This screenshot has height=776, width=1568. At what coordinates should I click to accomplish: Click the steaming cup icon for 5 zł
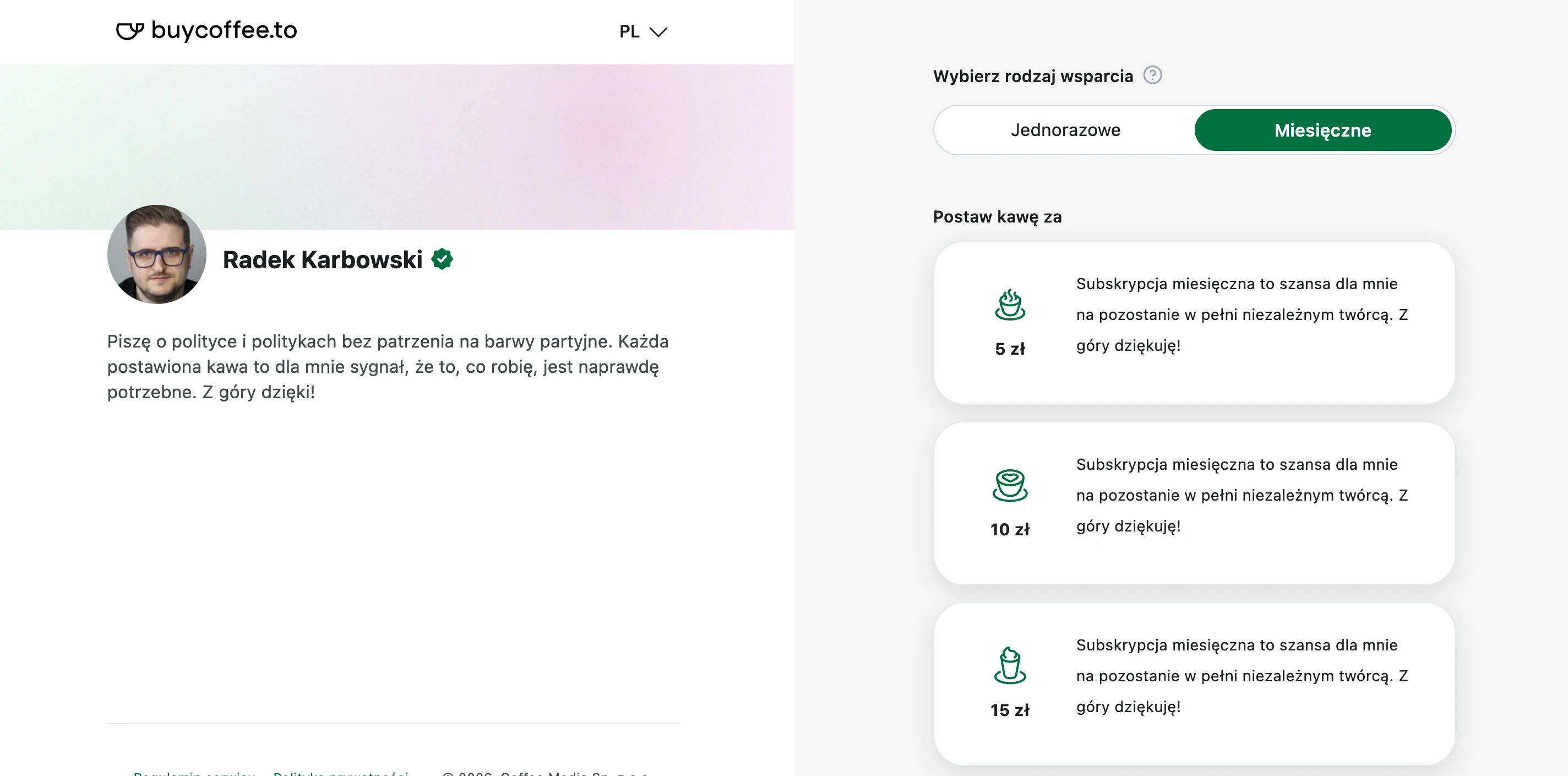click(x=1010, y=305)
